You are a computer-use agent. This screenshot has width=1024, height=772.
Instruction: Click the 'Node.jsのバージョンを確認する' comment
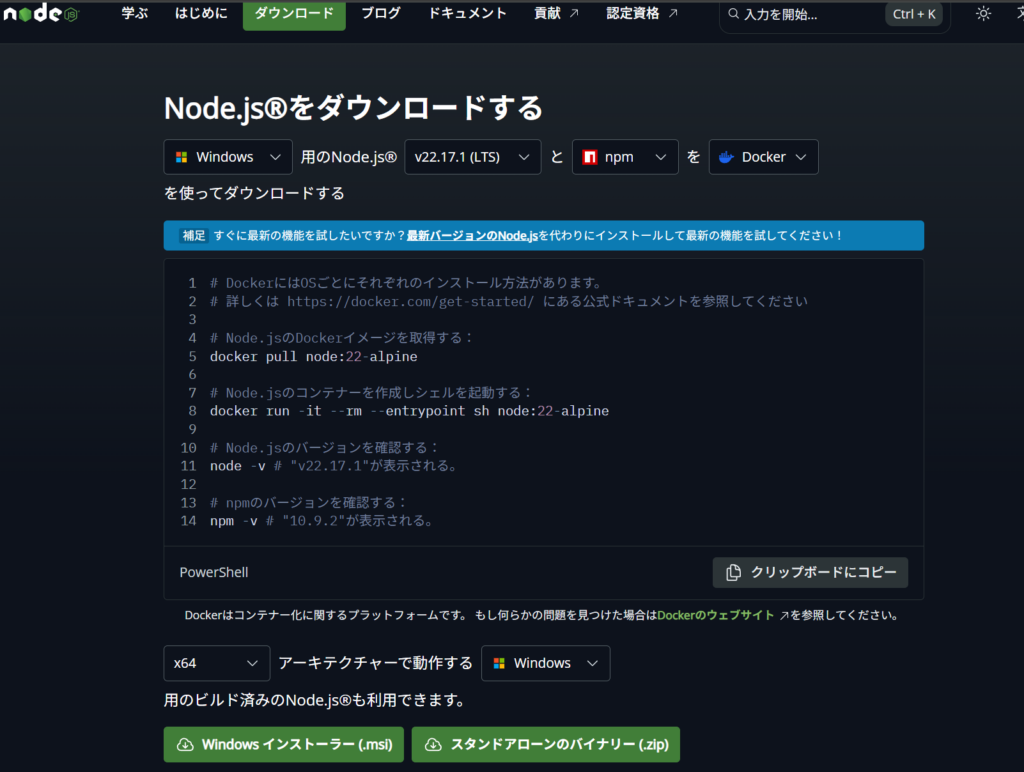[x=325, y=447]
